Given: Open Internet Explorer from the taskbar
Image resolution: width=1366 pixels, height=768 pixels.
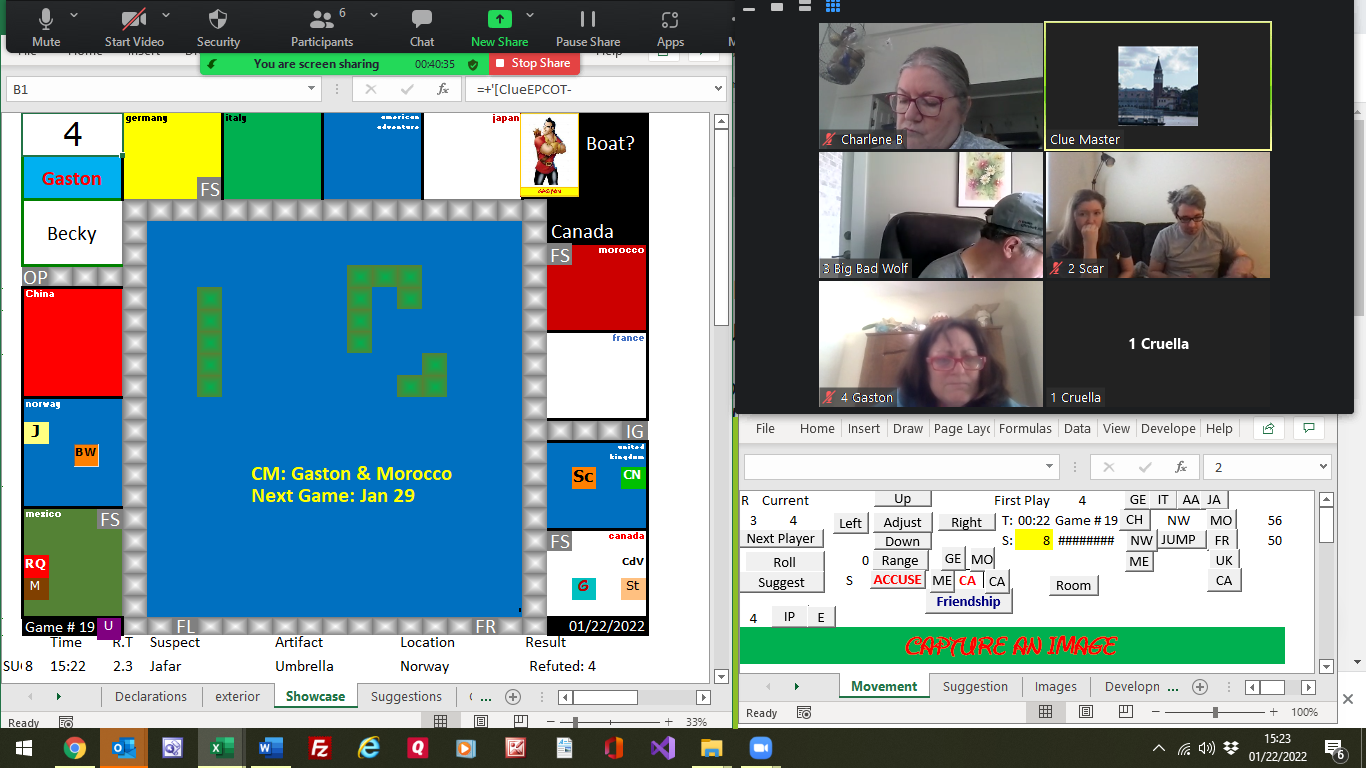Looking at the screenshot, I should pyautogui.click(x=368, y=748).
